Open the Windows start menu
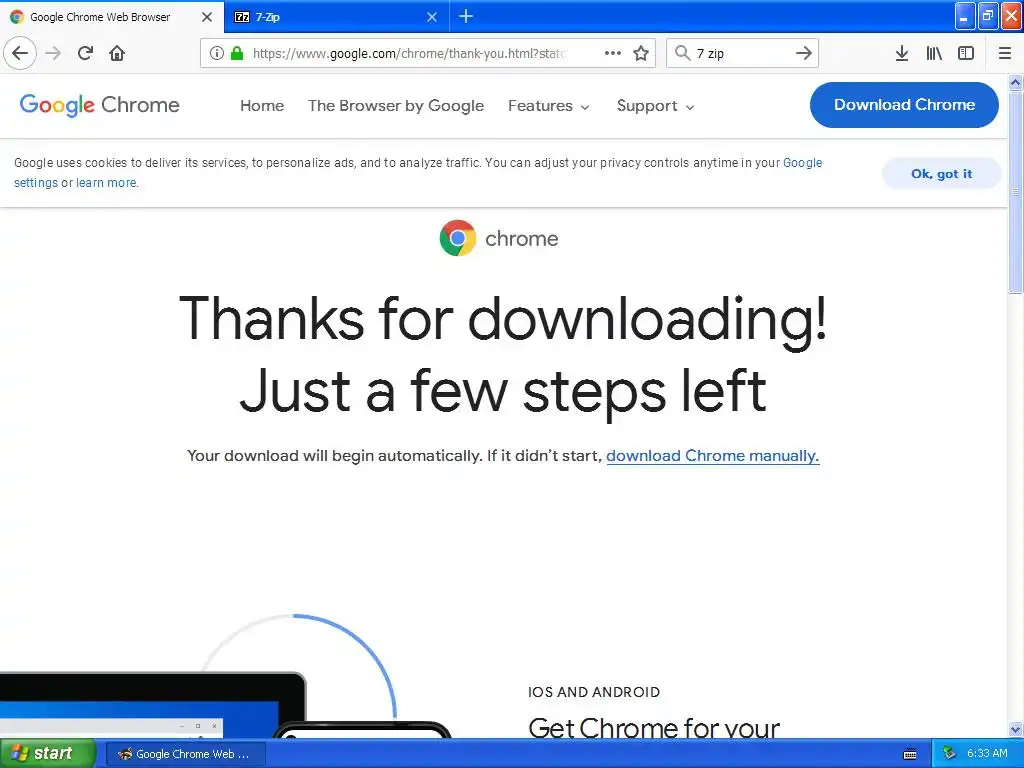1024x768 pixels. coord(48,753)
